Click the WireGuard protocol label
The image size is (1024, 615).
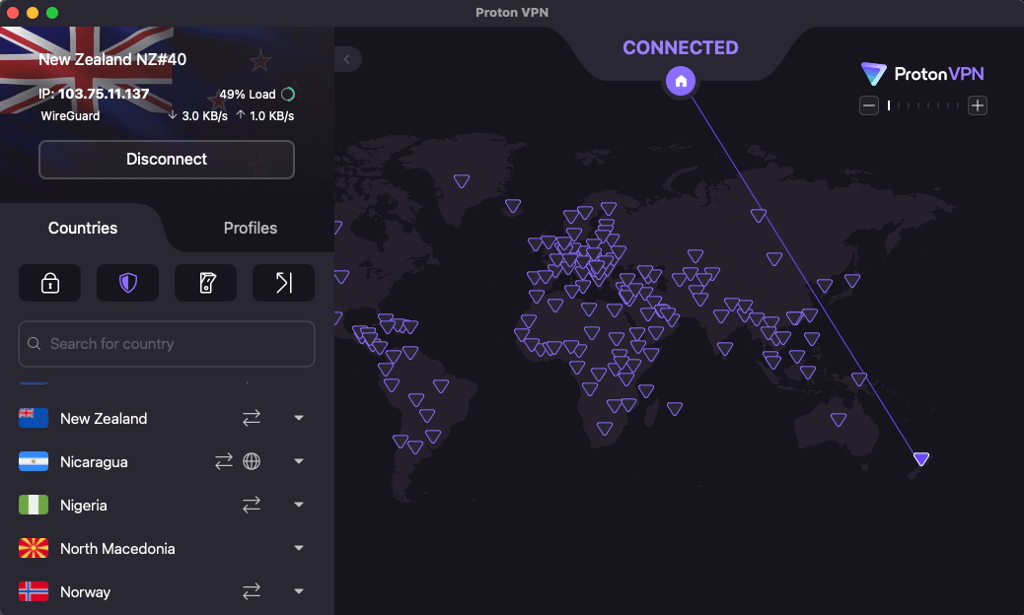71,116
